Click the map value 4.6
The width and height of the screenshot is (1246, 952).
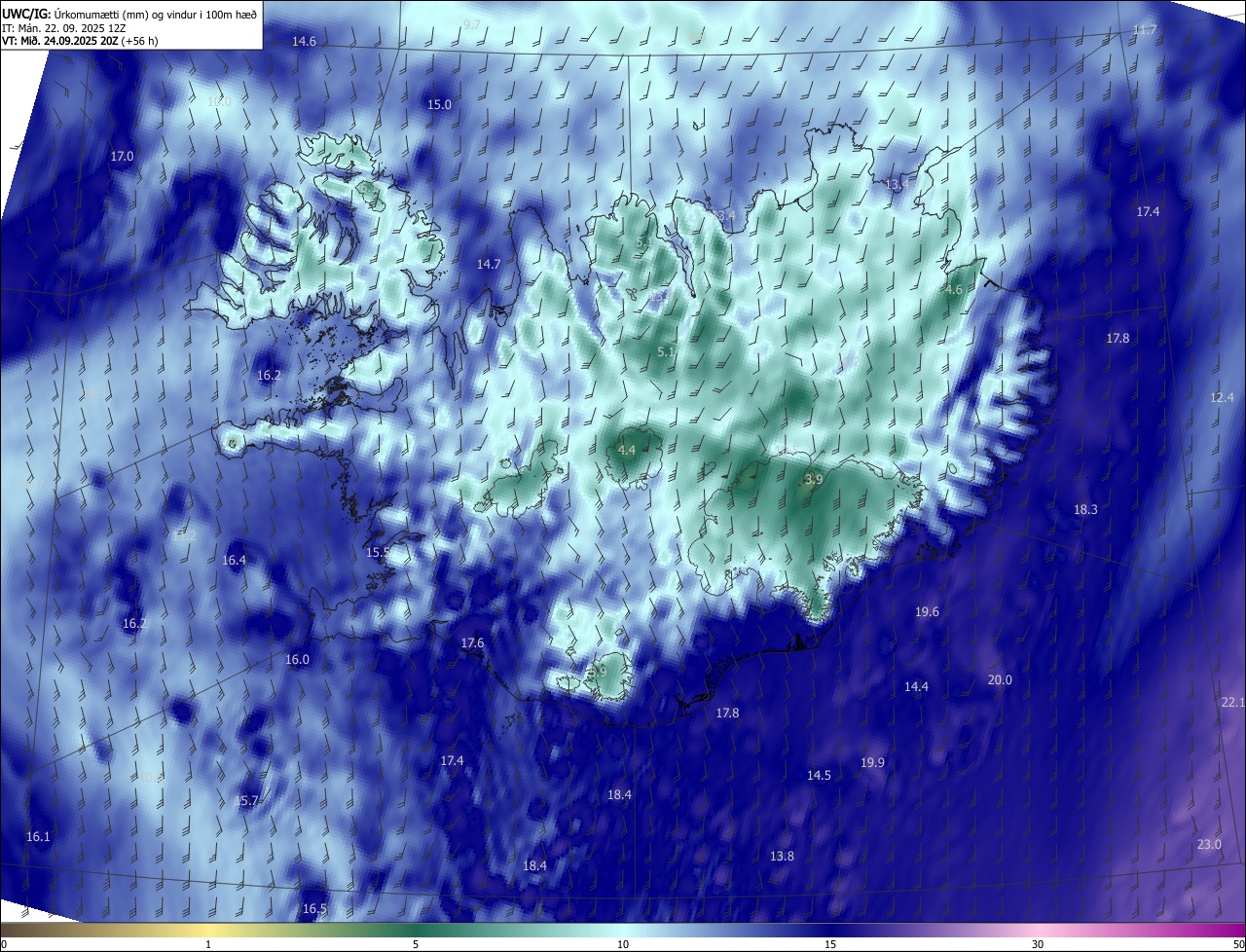coord(954,290)
